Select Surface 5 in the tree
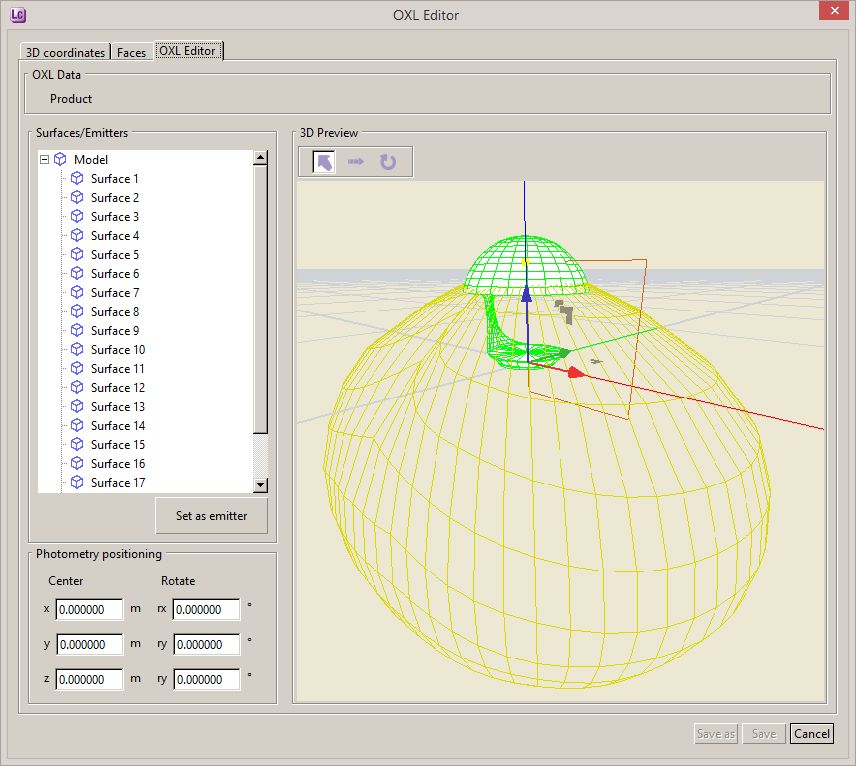Viewport: 856px width, 766px height. tap(115, 254)
